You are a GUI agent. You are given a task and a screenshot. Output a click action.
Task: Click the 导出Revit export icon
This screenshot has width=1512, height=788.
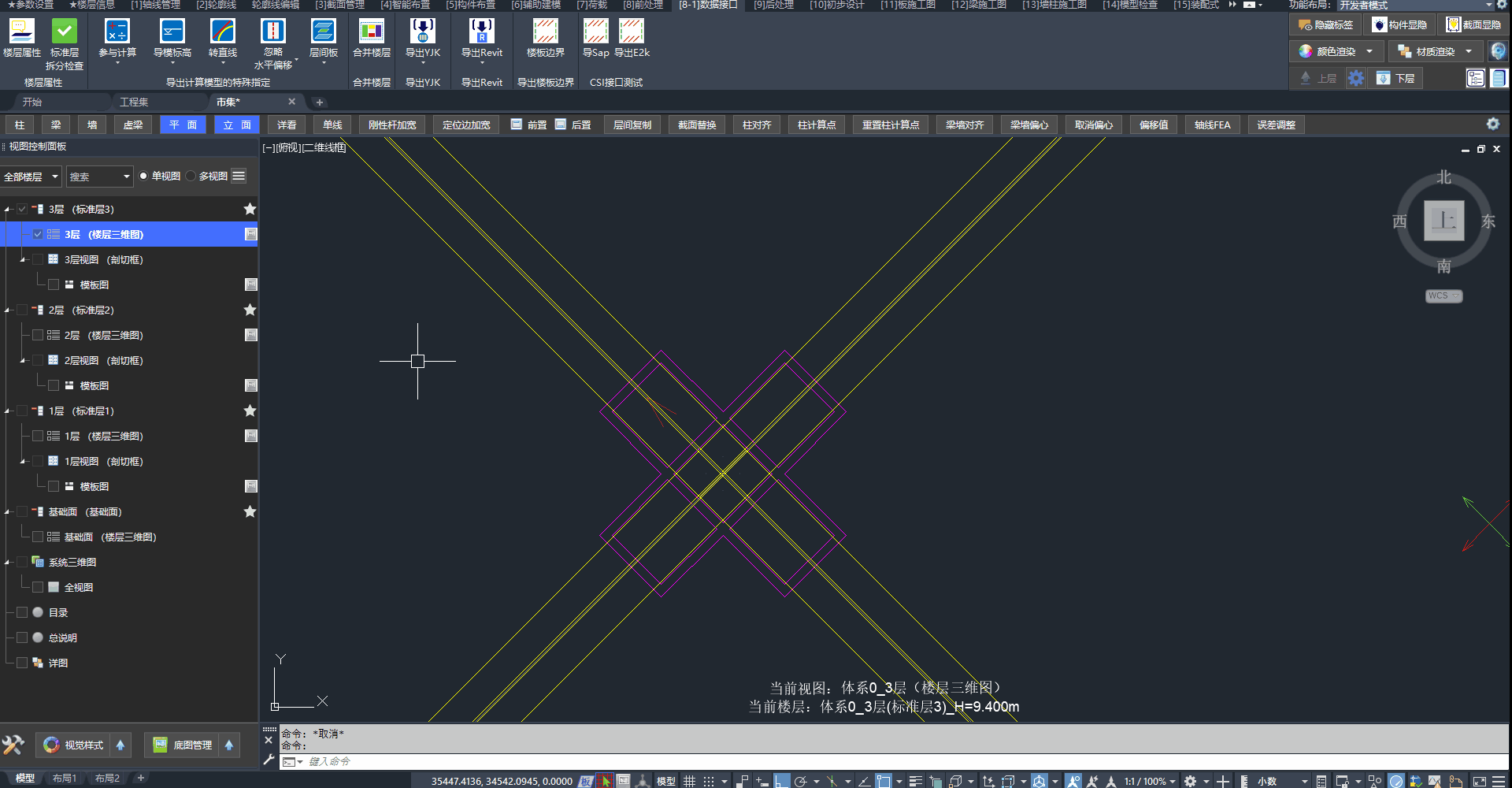pyautogui.click(x=481, y=32)
